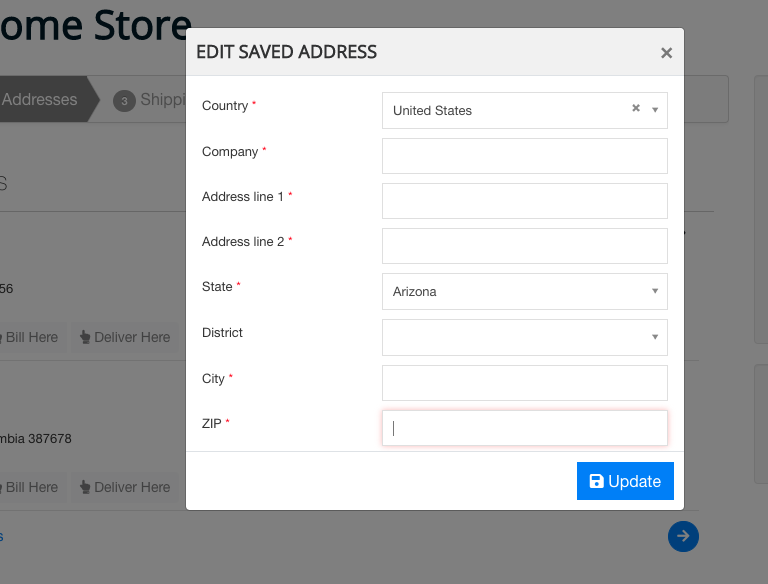The image size is (768, 584).
Task: Click the Edit Saved Address title
Action: 287,52
